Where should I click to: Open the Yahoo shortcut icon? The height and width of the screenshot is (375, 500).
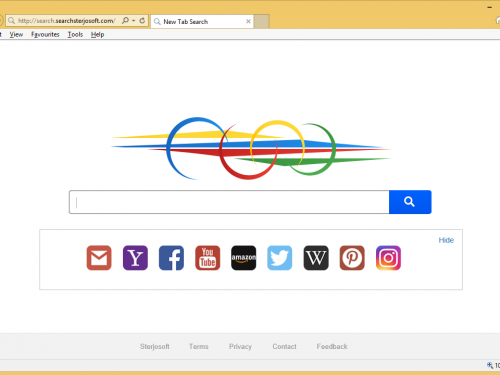pos(135,258)
